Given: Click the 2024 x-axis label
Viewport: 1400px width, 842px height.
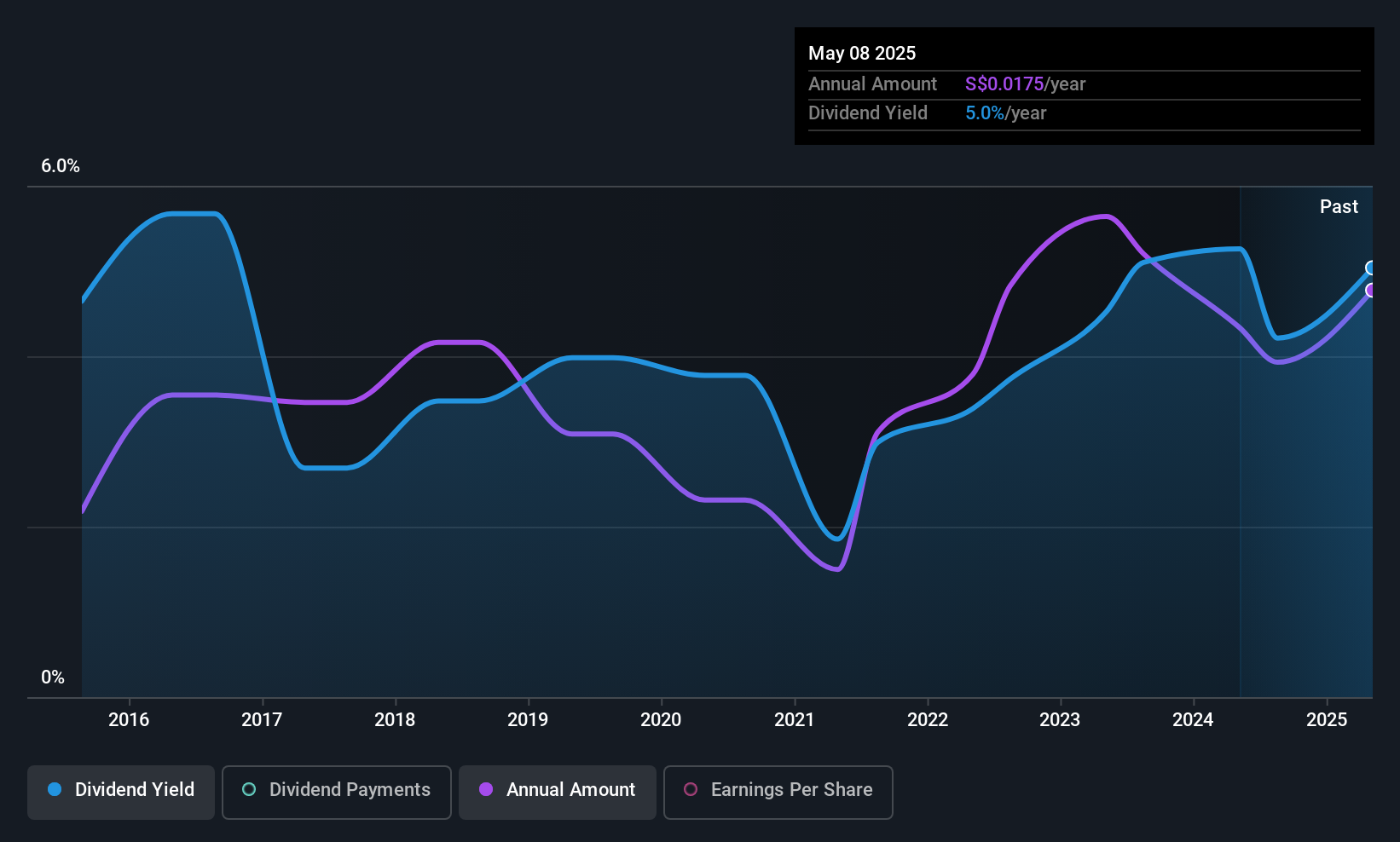Looking at the screenshot, I should (1193, 719).
